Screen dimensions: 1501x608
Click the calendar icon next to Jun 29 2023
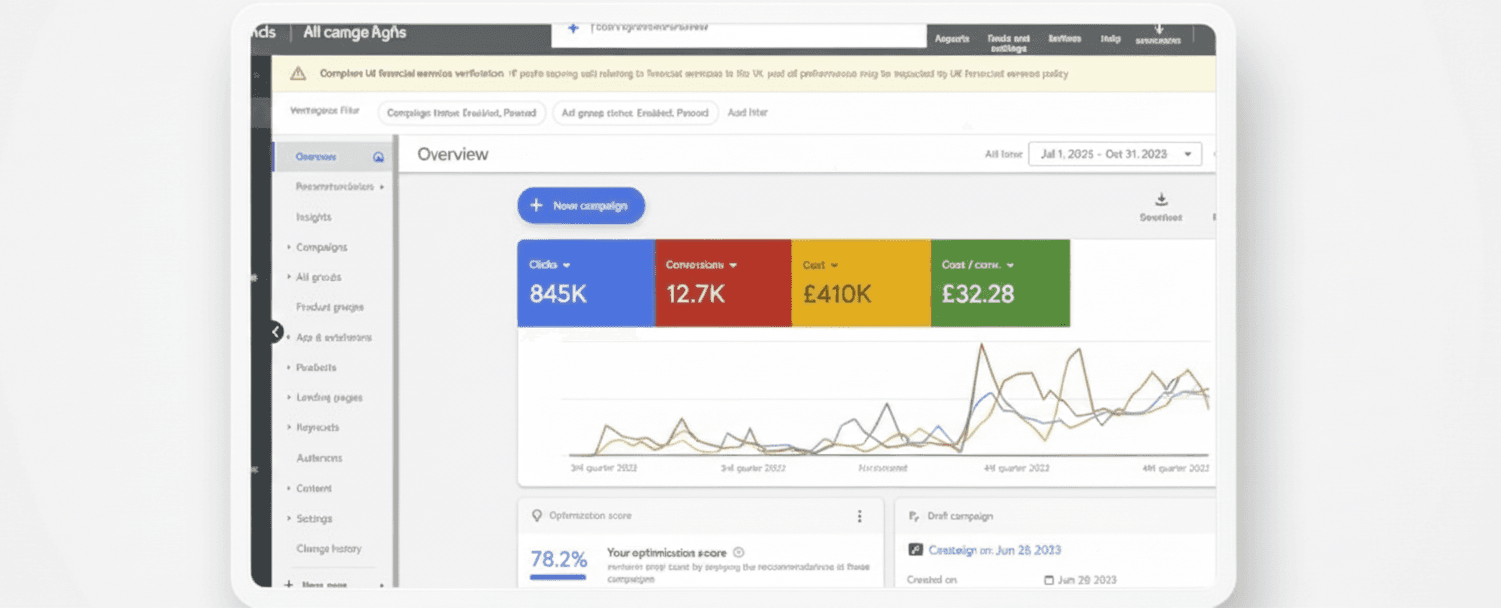tap(1048, 580)
